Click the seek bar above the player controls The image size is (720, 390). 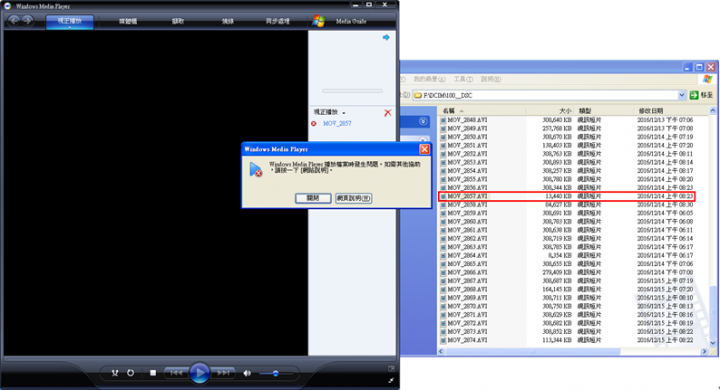tap(200, 358)
